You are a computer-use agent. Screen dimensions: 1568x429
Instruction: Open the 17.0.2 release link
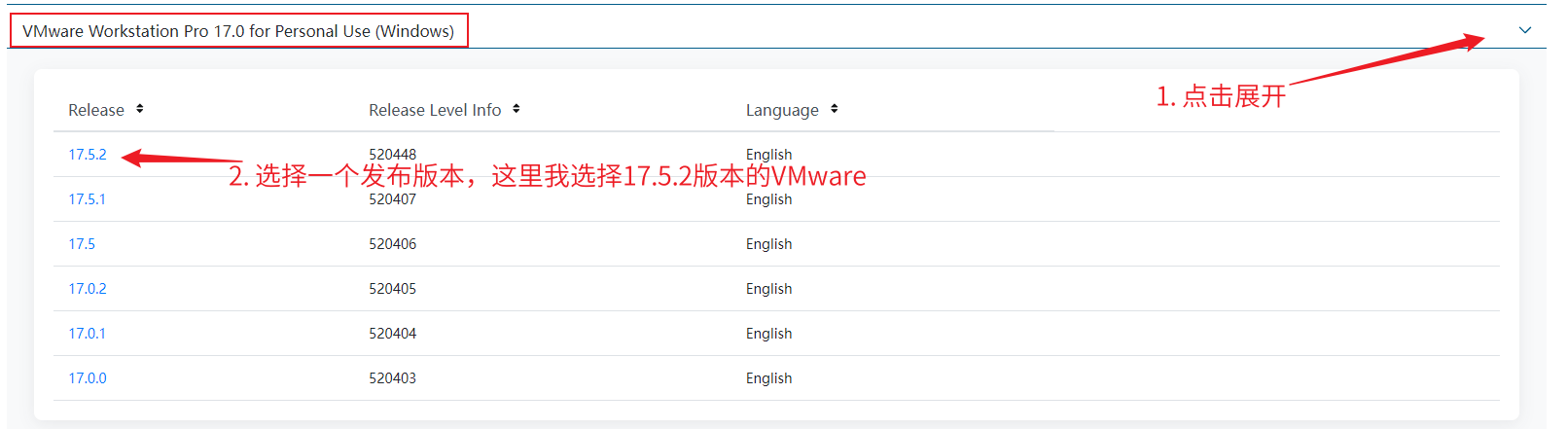[x=88, y=289]
